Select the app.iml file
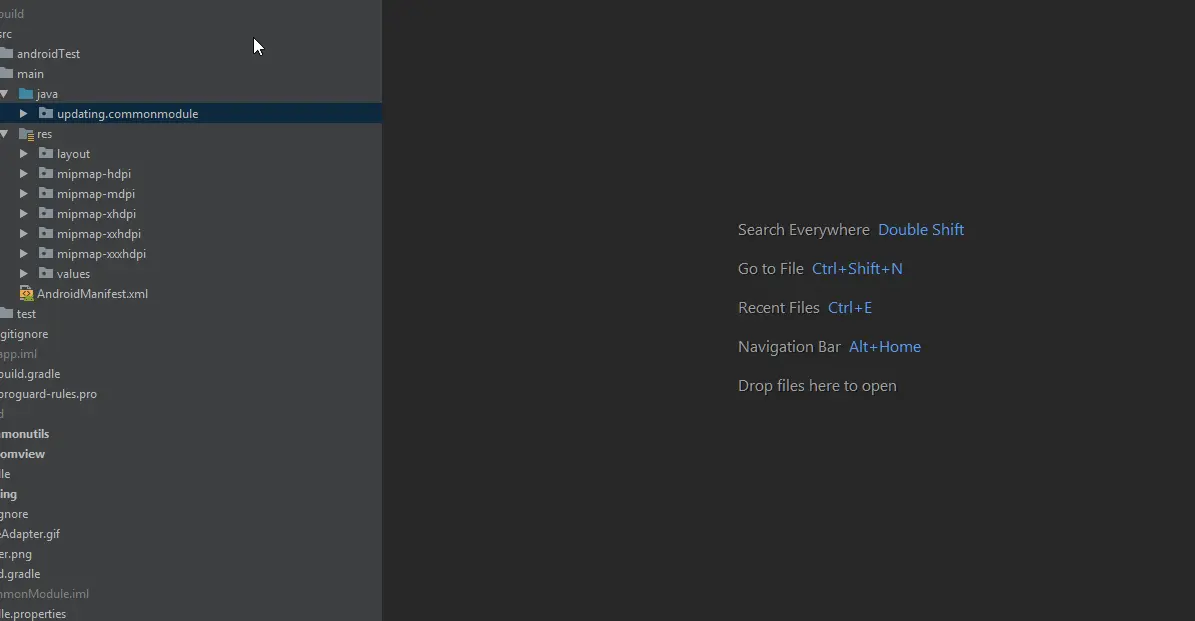The image size is (1195, 621). tap(18, 354)
